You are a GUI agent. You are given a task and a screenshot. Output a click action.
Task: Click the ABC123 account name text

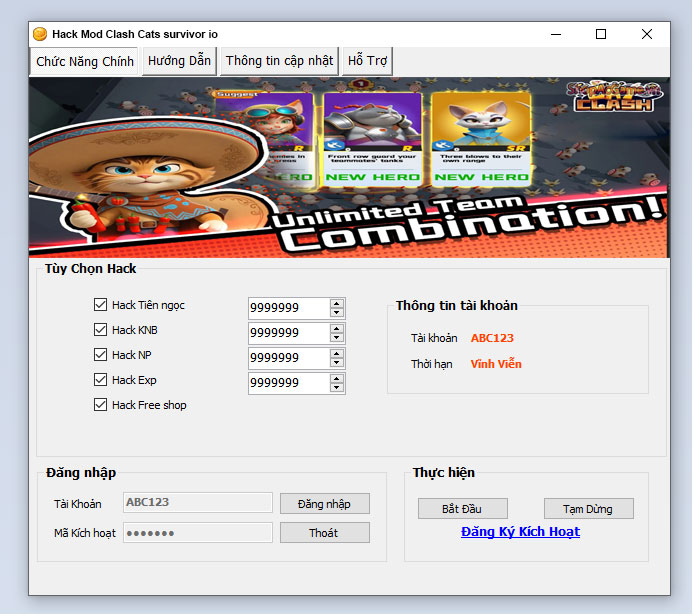[x=492, y=338]
